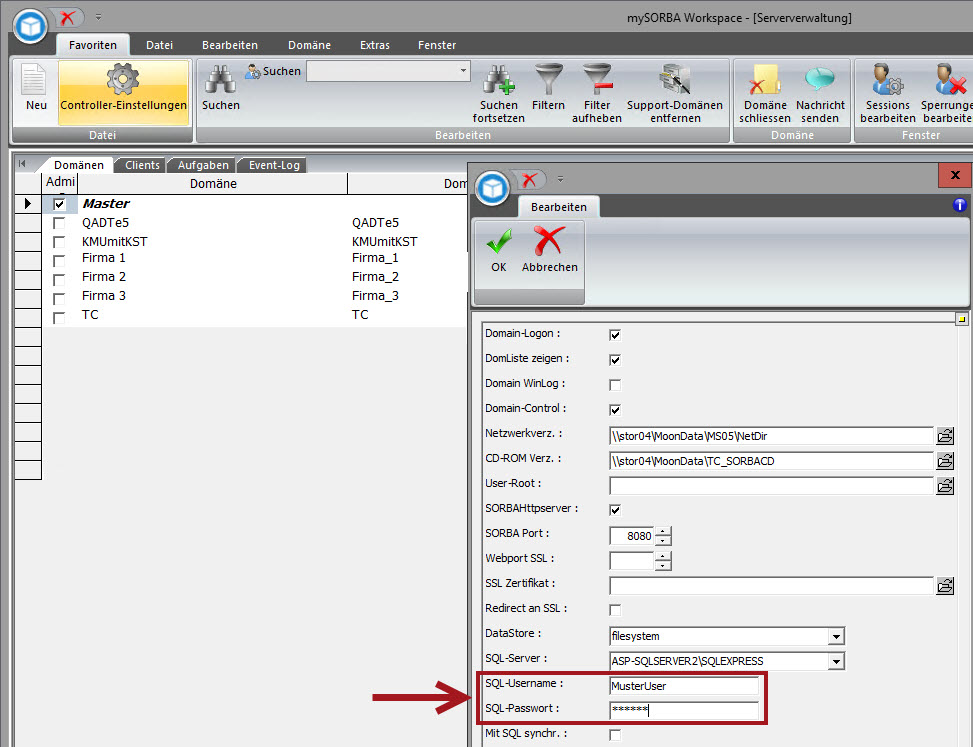Switch to the Event-Log tab

click(x=273, y=165)
